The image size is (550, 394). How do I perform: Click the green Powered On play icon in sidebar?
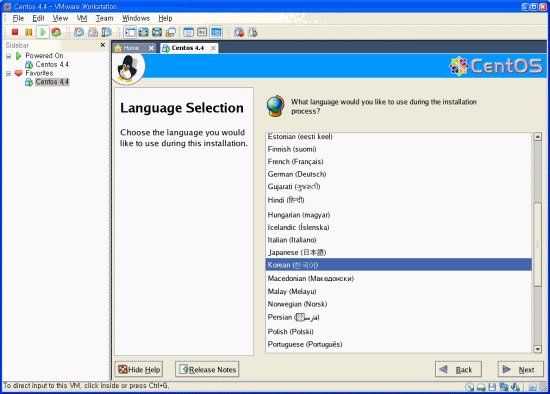pos(19,56)
